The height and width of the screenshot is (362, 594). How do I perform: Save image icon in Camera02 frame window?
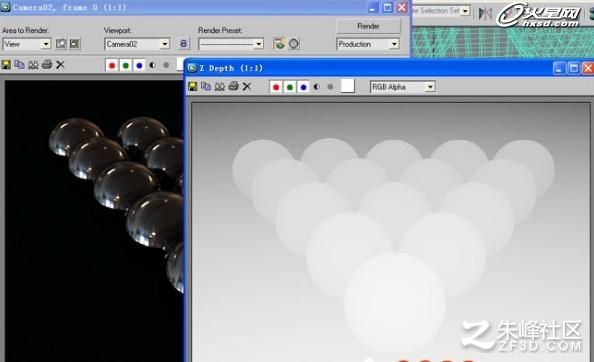6,65
